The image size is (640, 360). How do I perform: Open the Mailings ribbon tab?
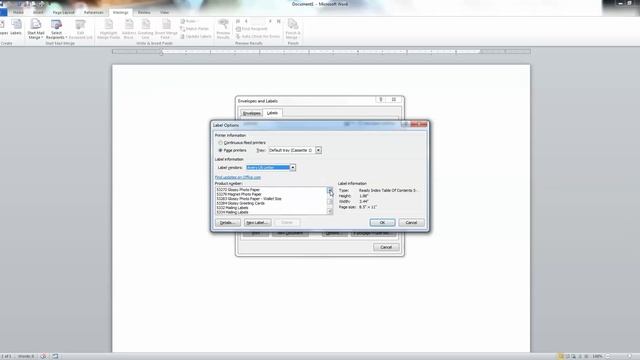click(120, 13)
